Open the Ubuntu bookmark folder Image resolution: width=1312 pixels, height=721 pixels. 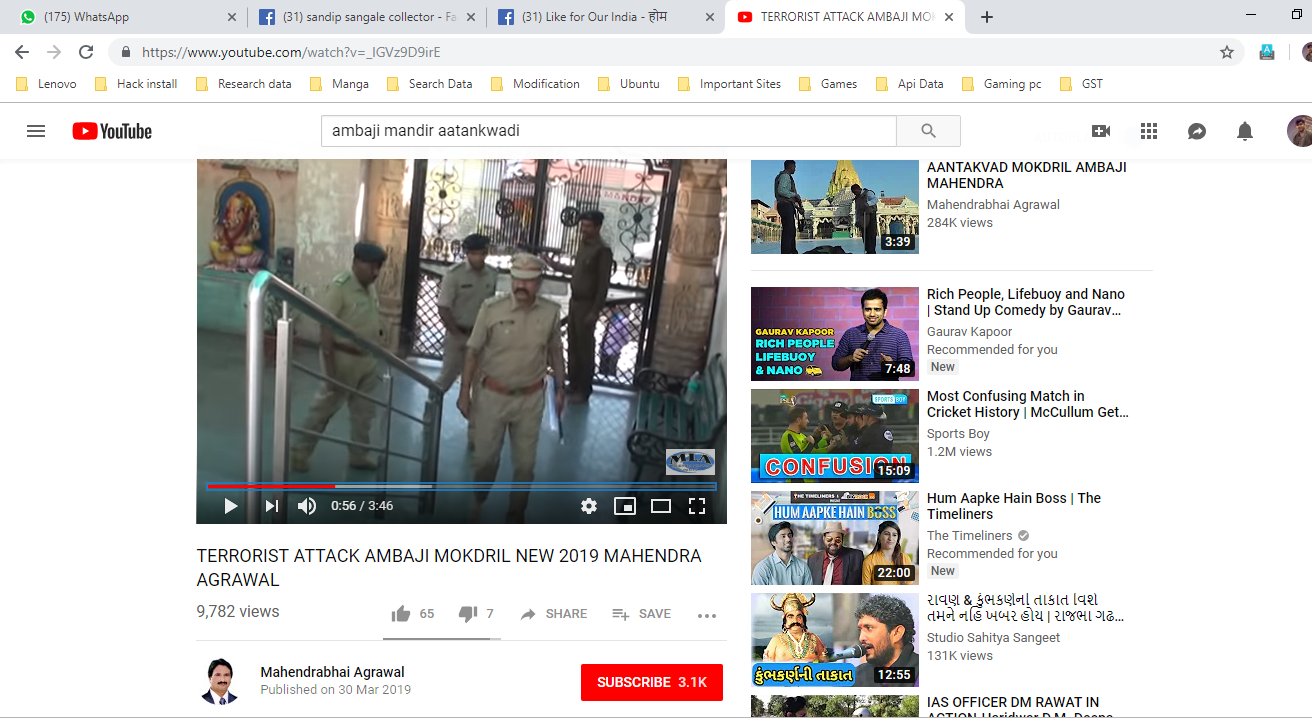tap(629, 84)
